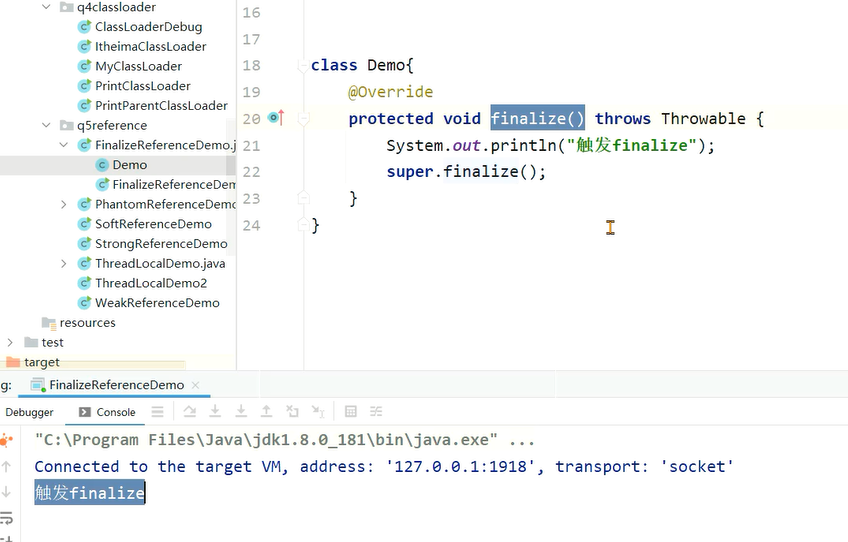Toggle folding of the finalize method on line 20
The height and width of the screenshot is (542, 848).
tap(303, 119)
